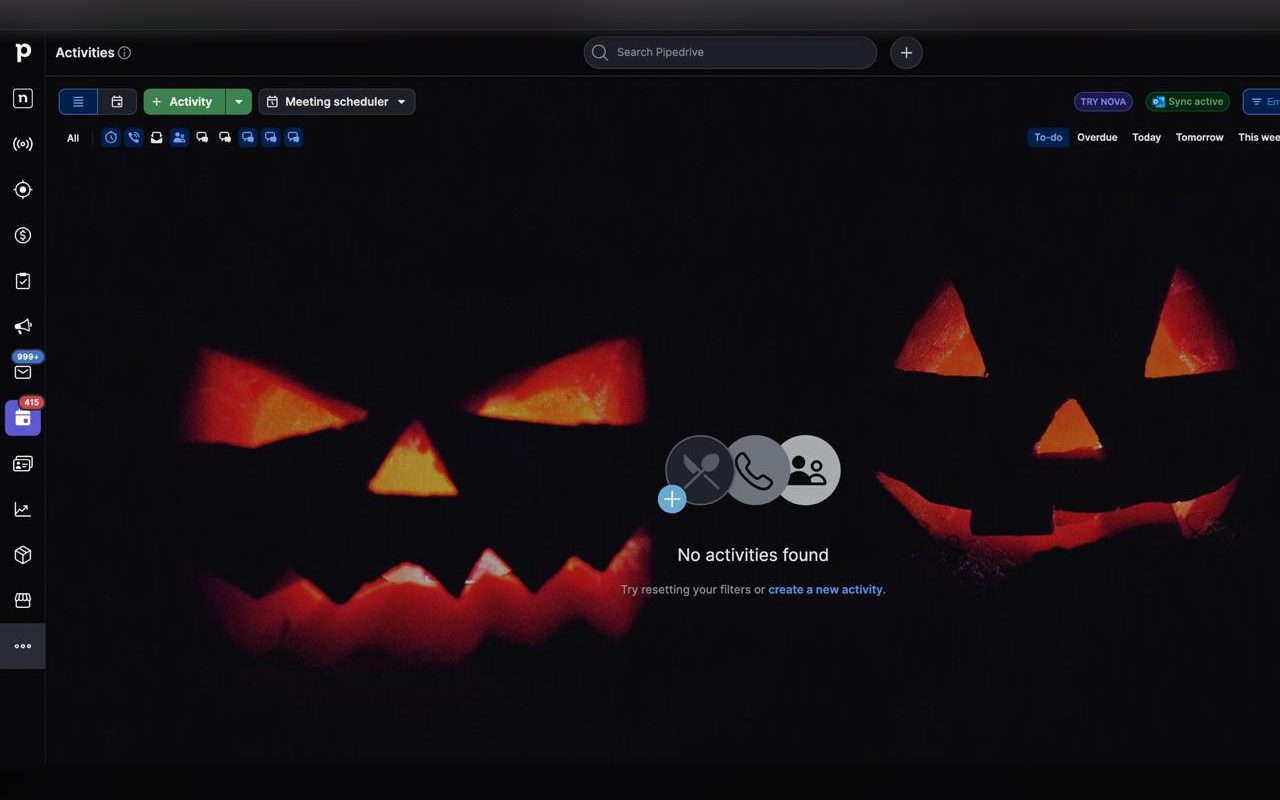Select the All activity types filter

(x=73, y=138)
